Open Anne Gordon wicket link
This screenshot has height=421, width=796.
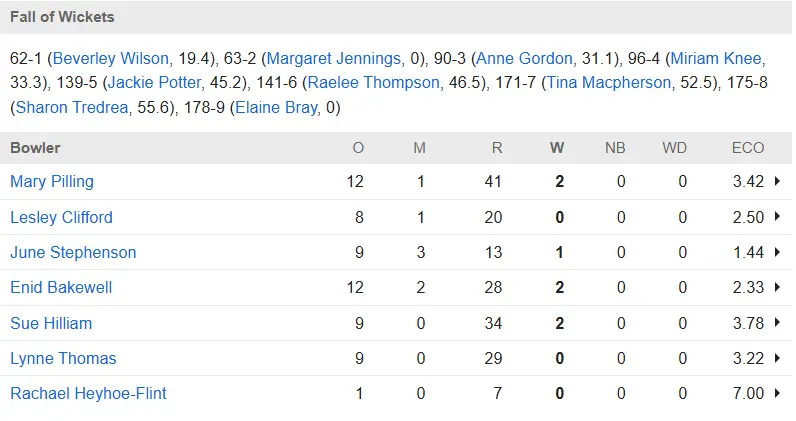pos(524,58)
